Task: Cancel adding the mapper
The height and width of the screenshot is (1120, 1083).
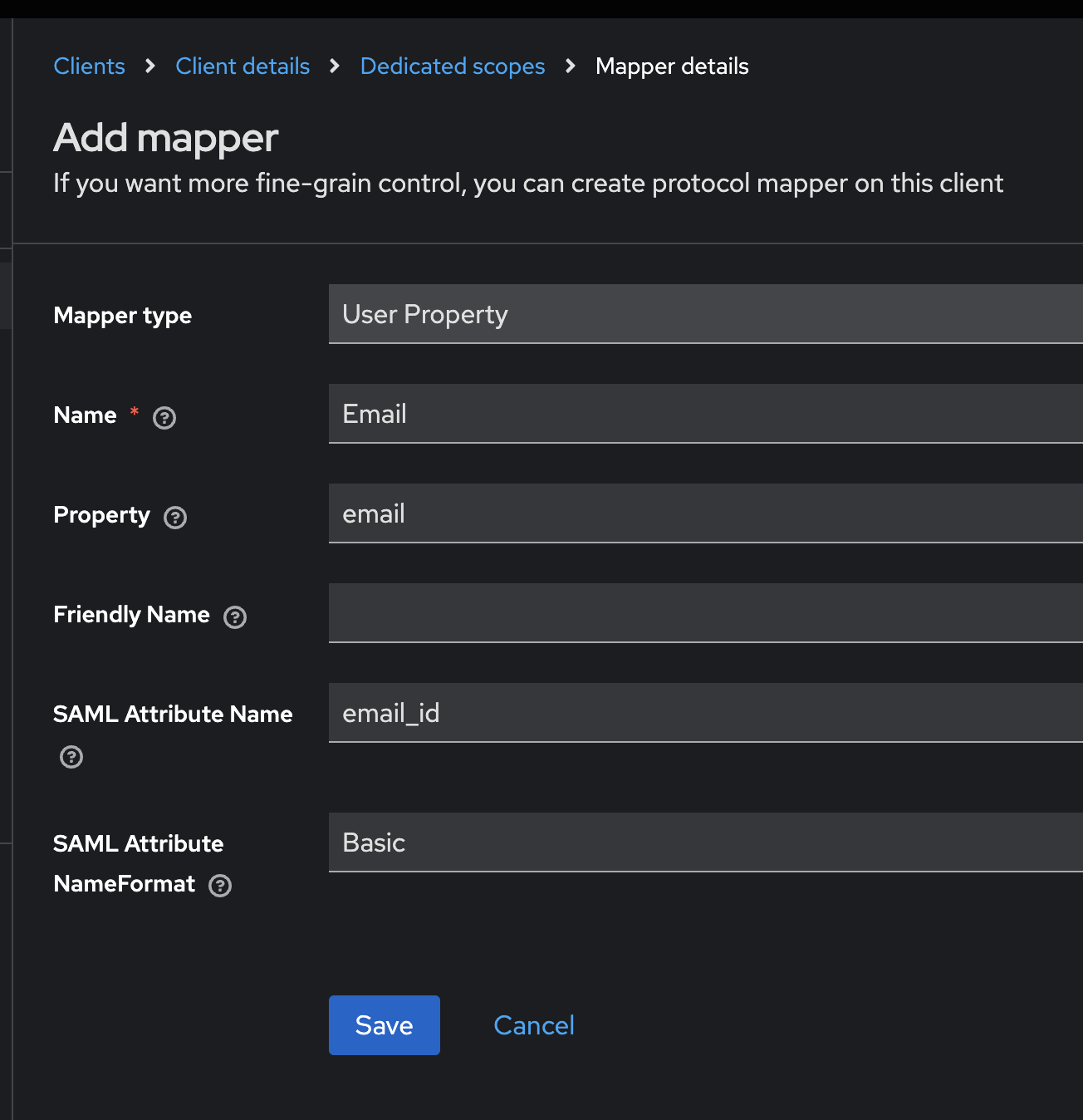Action: pyautogui.click(x=534, y=1025)
